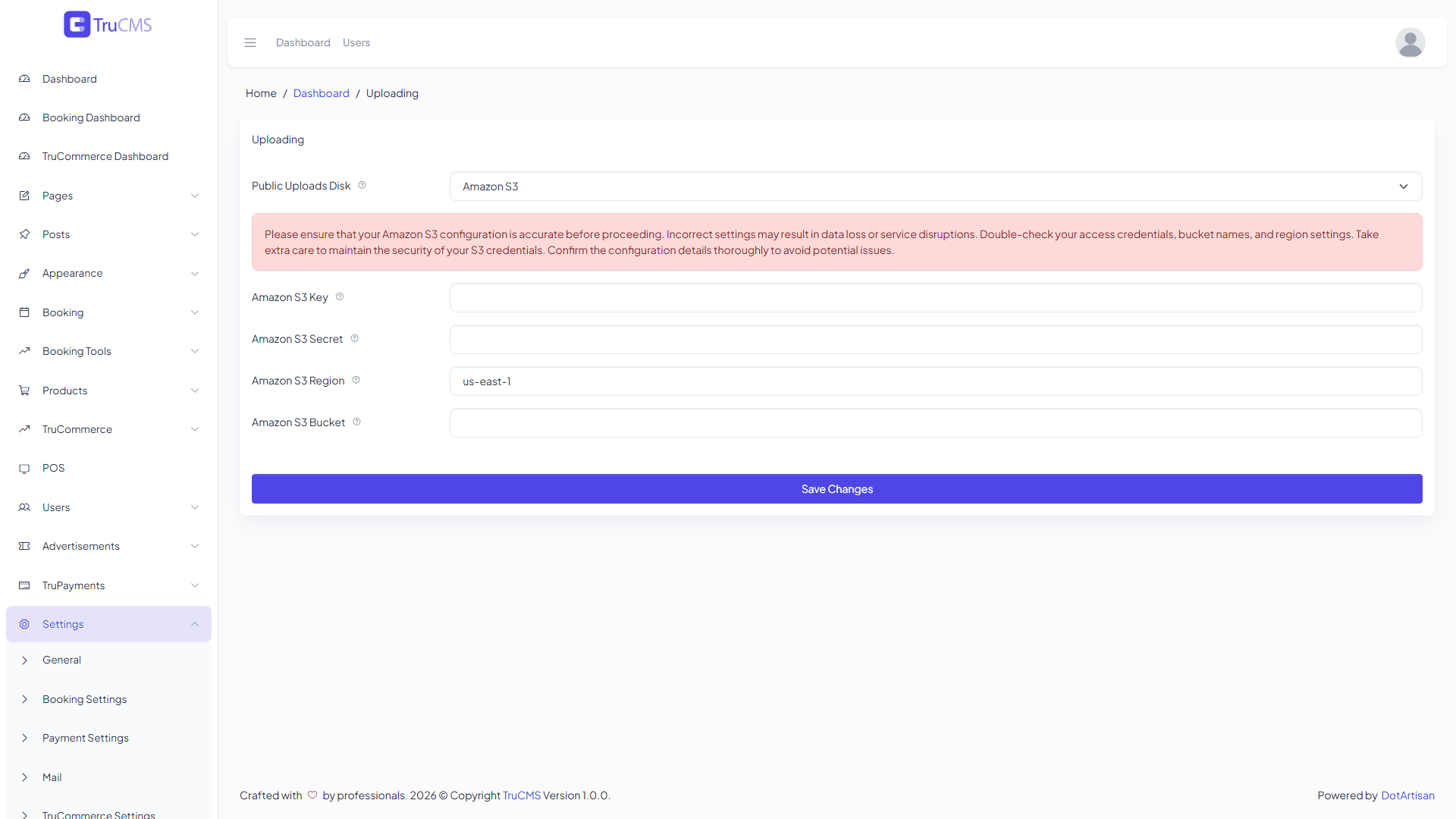The image size is (1456, 819).
Task: Expand the TruCommerce menu chevron
Action: 195,429
